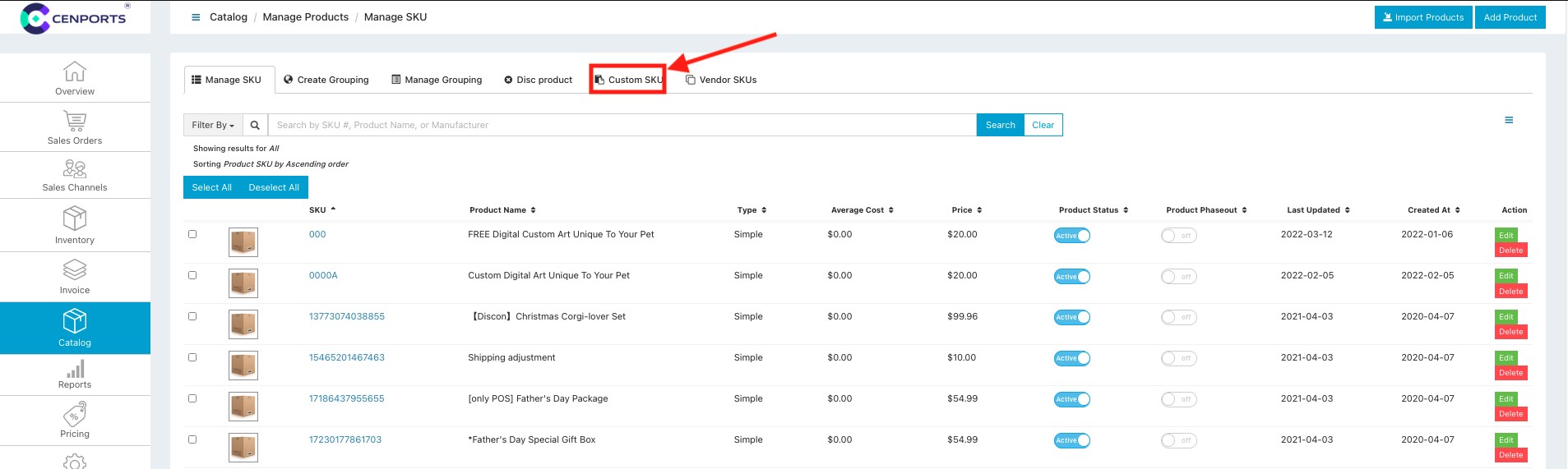Open the Invoice sidebar icon
This screenshot has width=1568, height=469.
[x=75, y=270]
